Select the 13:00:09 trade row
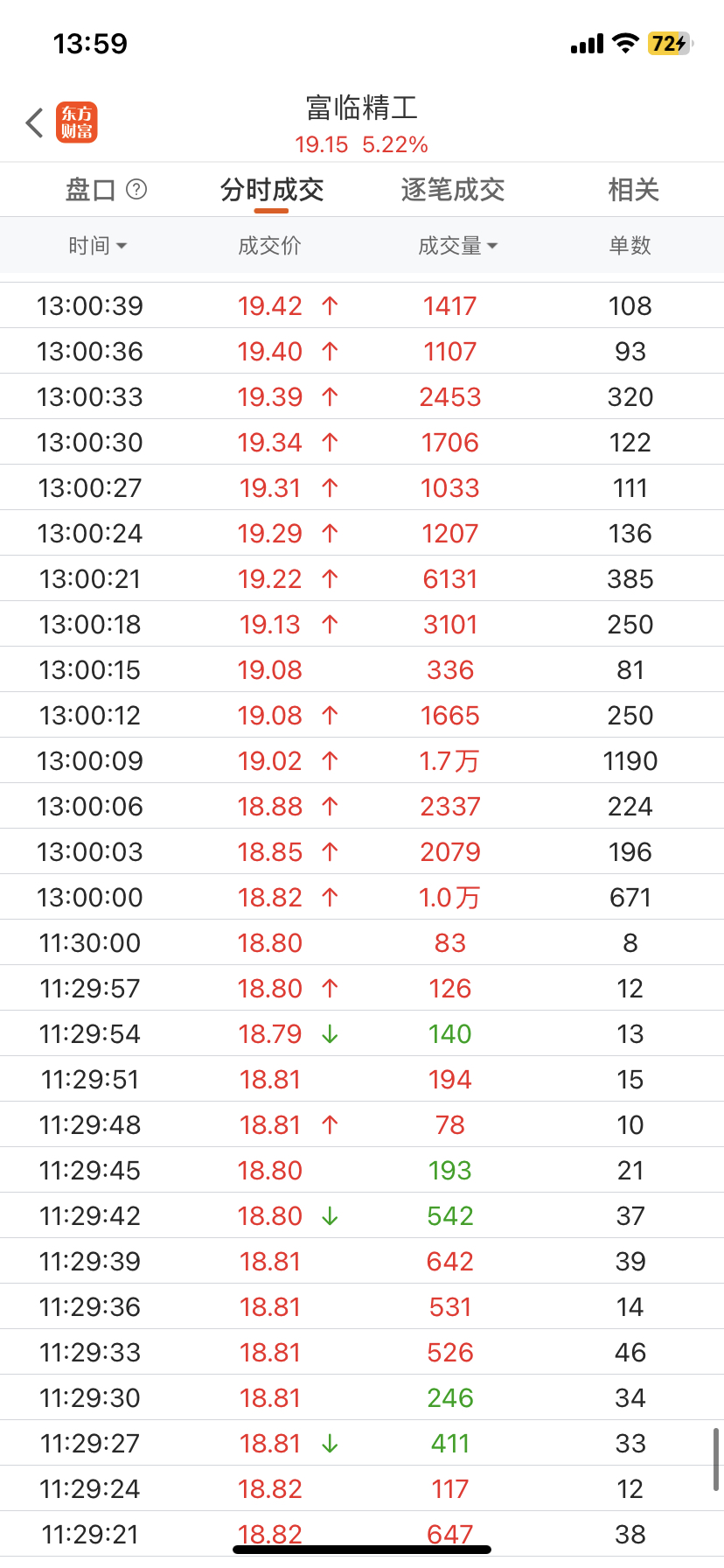 pyautogui.click(x=362, y=761)
